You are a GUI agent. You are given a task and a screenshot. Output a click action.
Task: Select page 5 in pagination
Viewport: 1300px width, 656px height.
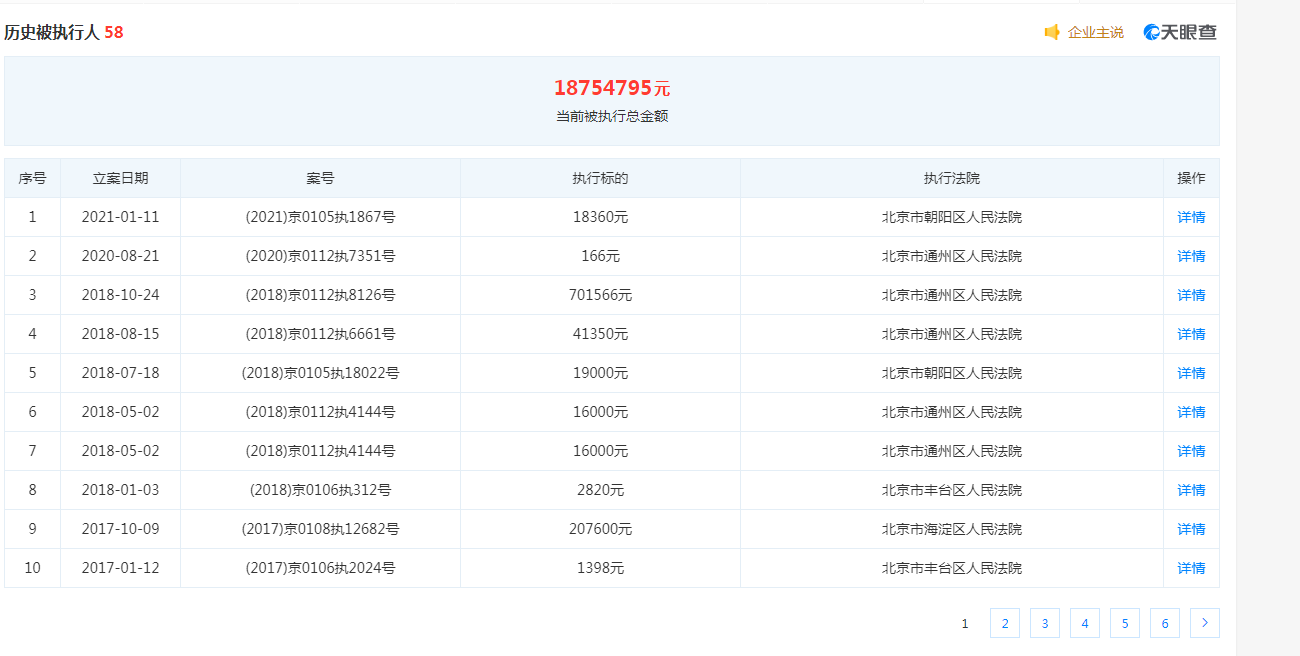pos(1124,623)
